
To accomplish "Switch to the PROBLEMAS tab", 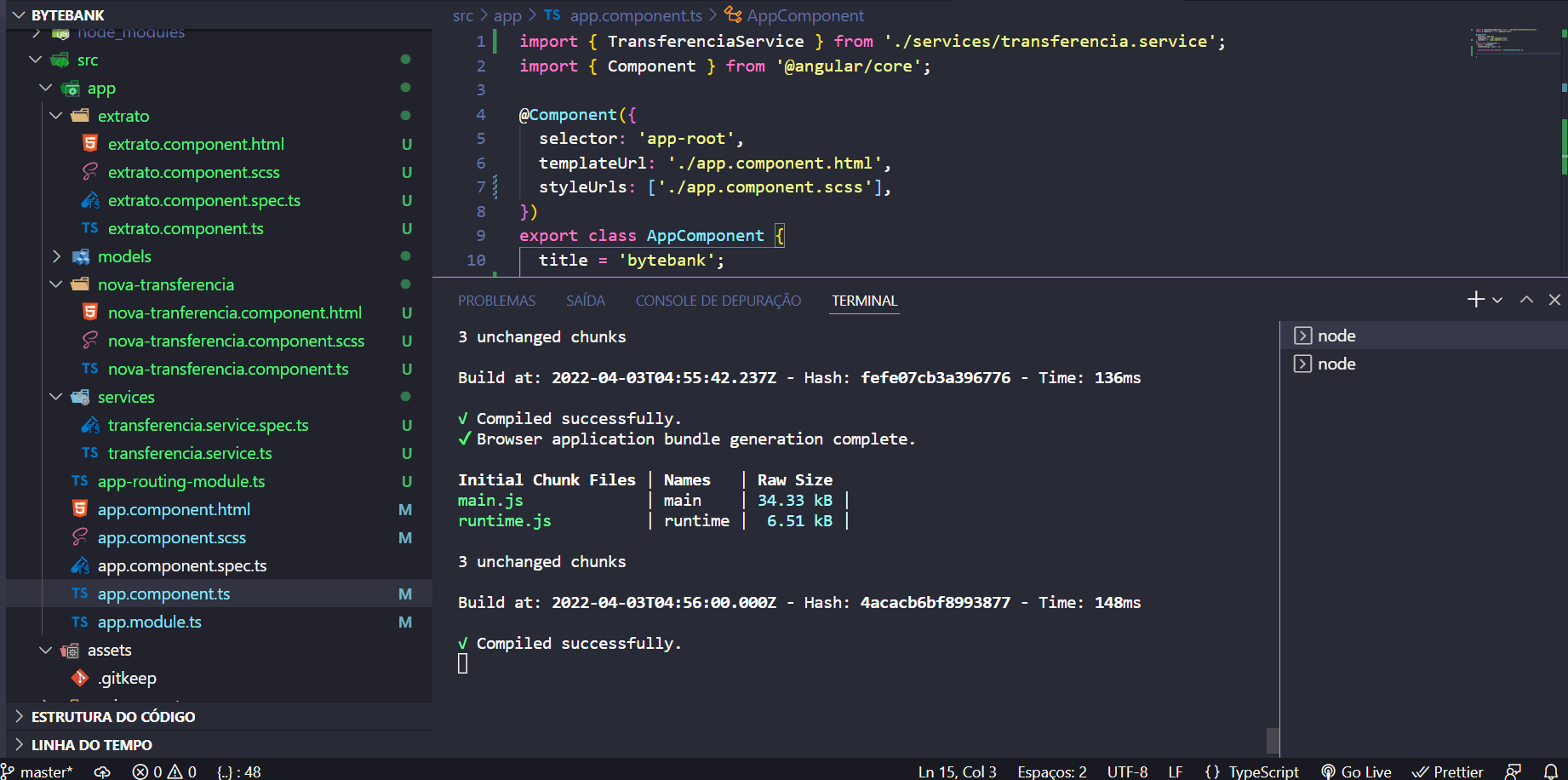I will point(496,301).
